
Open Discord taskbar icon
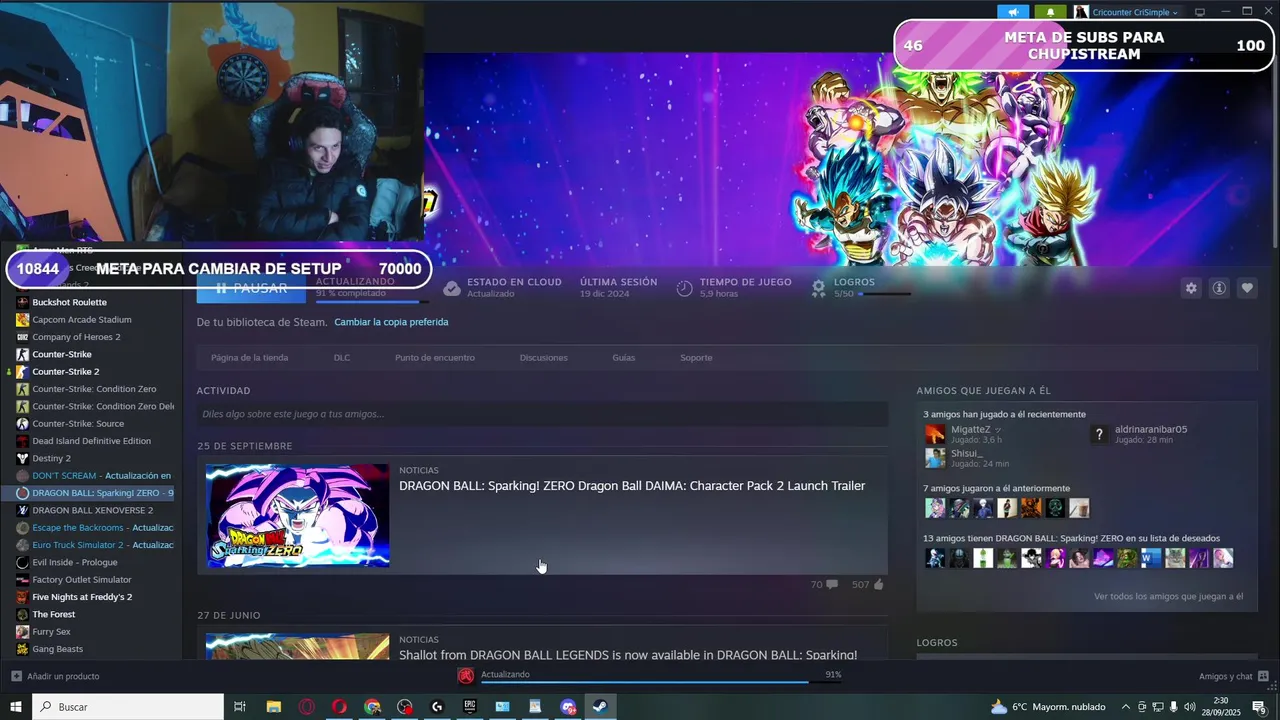pos(568,707)
